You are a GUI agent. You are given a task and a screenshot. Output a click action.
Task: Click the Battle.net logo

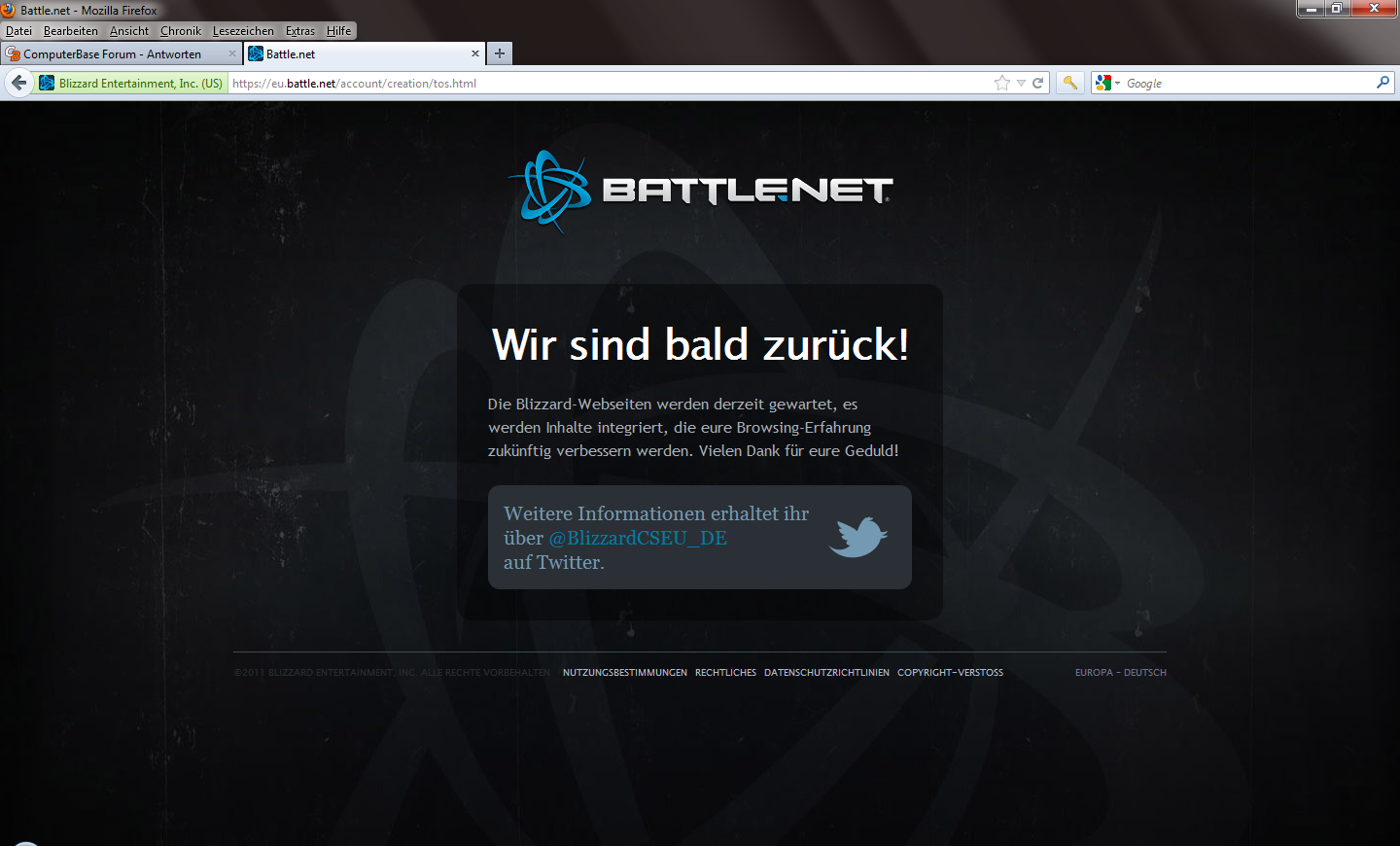click(x=700, y=191)
